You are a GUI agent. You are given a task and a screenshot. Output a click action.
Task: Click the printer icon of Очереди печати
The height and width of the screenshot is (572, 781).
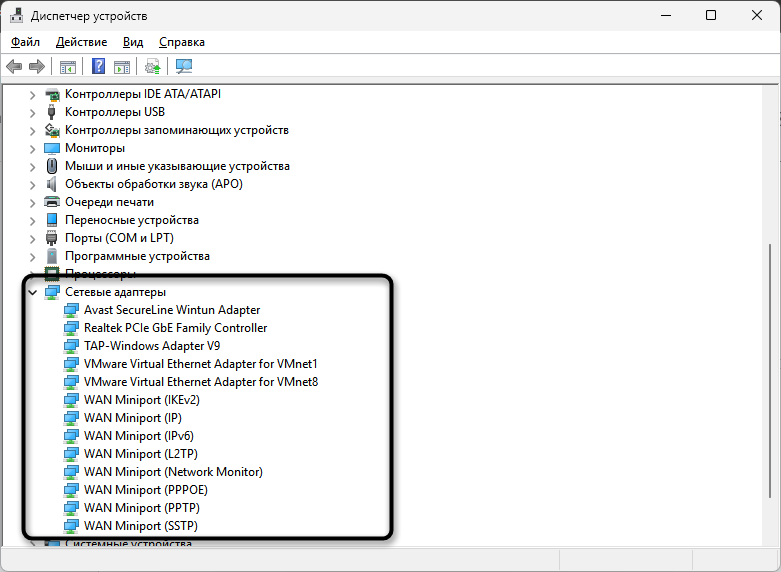coord(52,202)
